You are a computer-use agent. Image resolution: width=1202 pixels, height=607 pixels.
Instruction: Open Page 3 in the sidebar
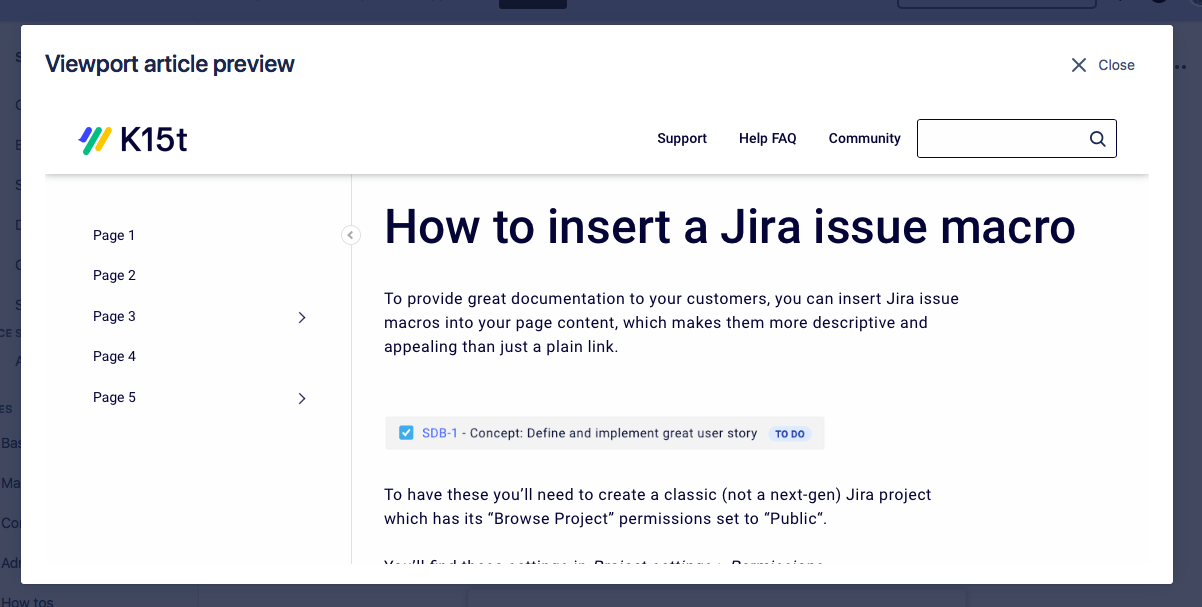[x=114, y=317]
